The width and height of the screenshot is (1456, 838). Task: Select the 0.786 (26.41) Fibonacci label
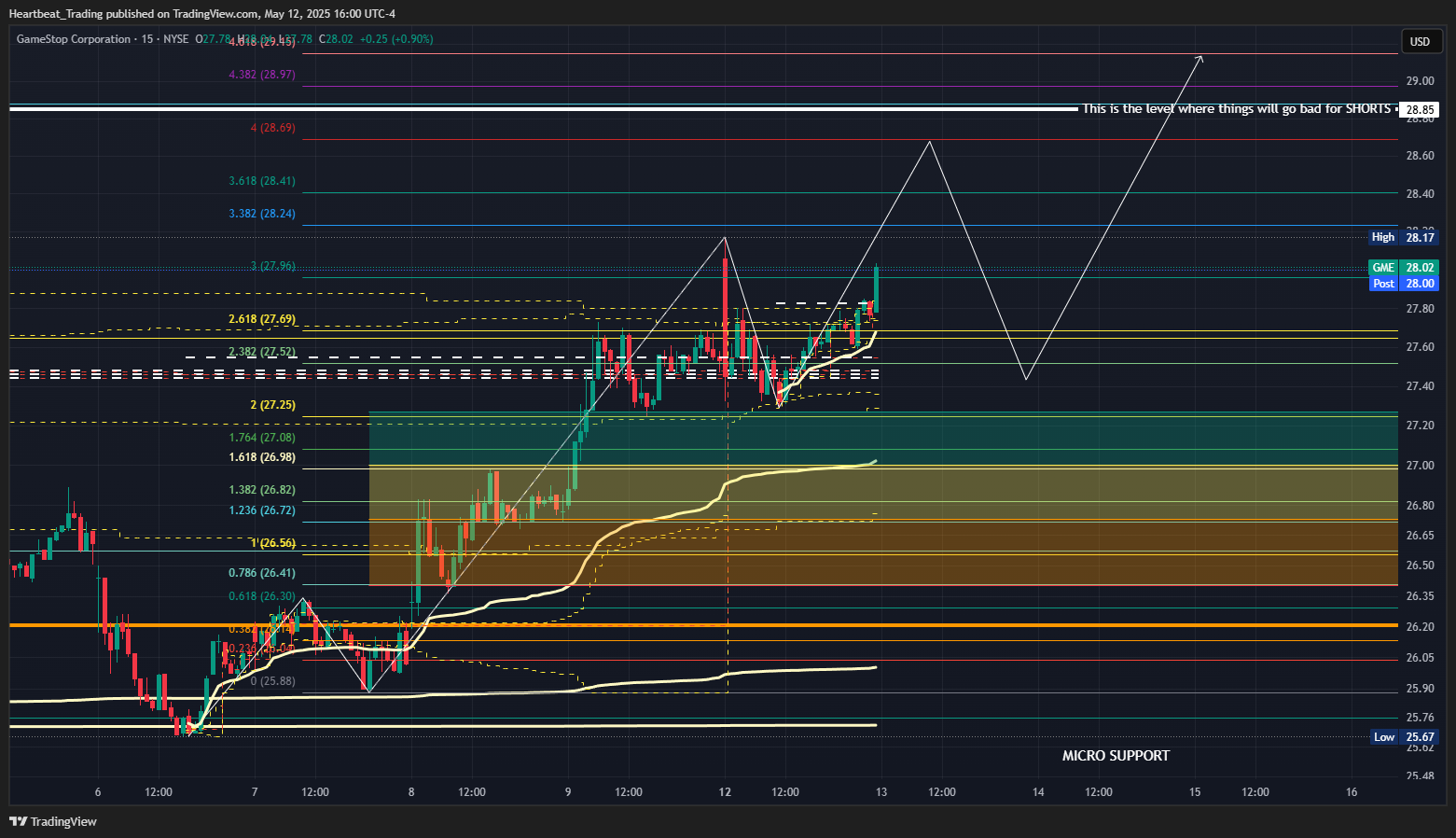(x=262, y=573)
